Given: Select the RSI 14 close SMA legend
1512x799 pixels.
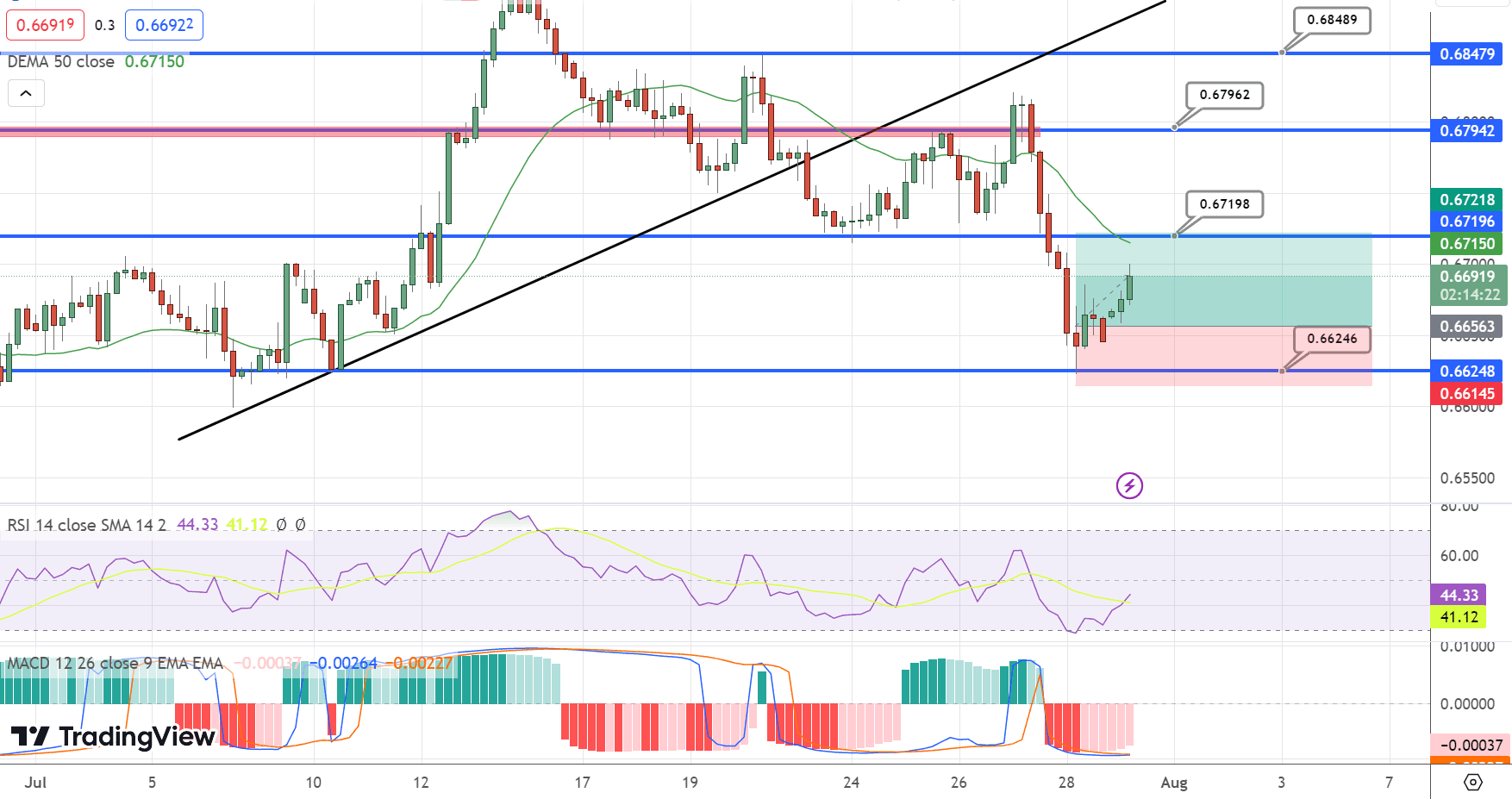Looking at the screenshot, I should 86,525.
